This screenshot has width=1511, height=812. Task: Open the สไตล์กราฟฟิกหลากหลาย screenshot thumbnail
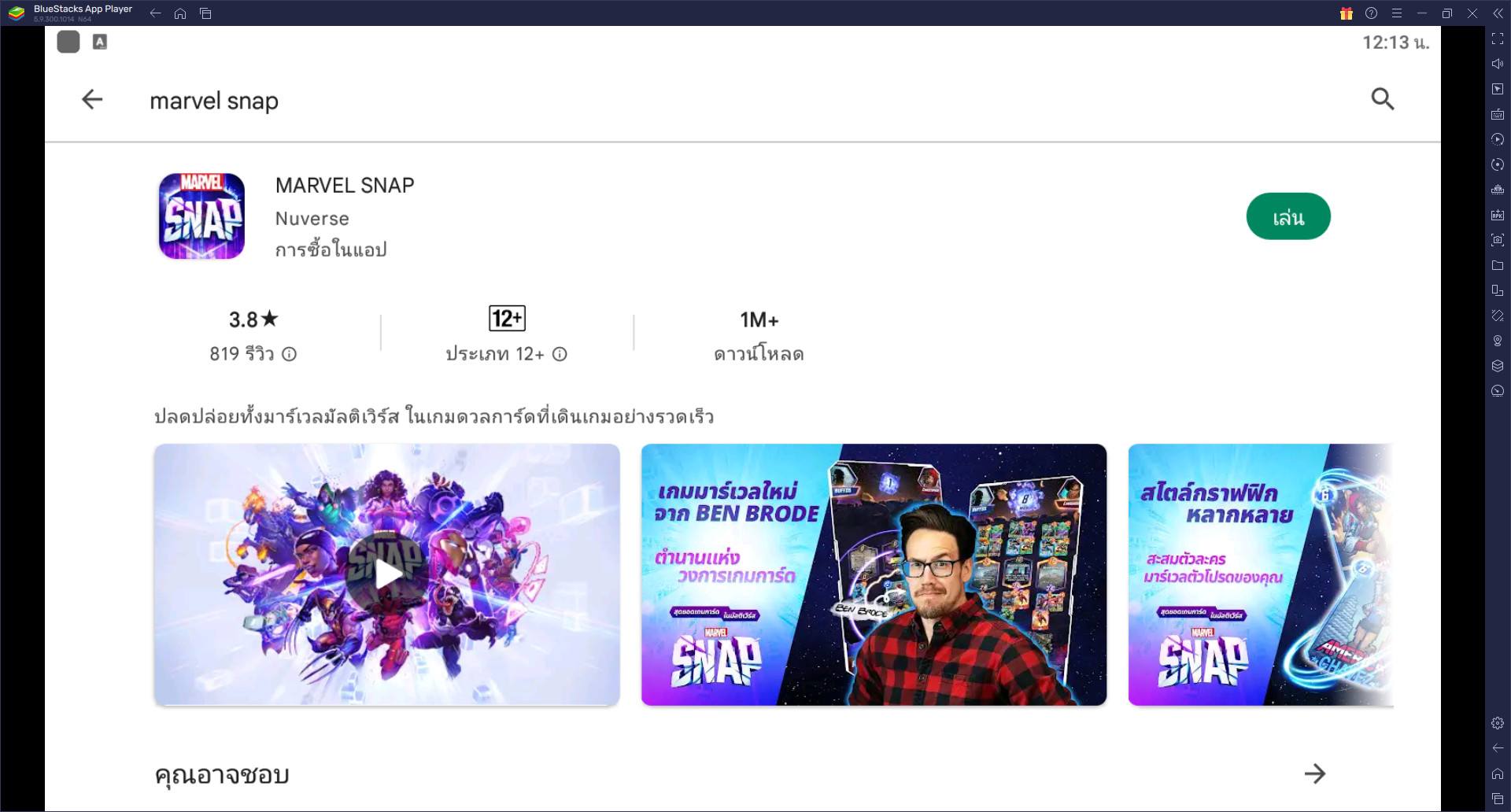tap(1261, 574)
